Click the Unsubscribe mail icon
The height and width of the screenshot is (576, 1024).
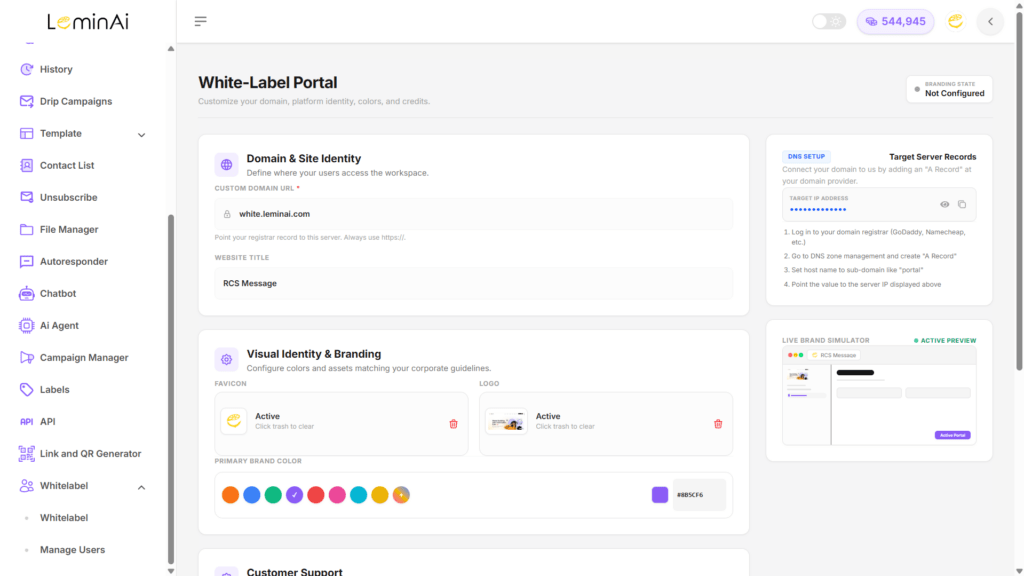(26, 197)
